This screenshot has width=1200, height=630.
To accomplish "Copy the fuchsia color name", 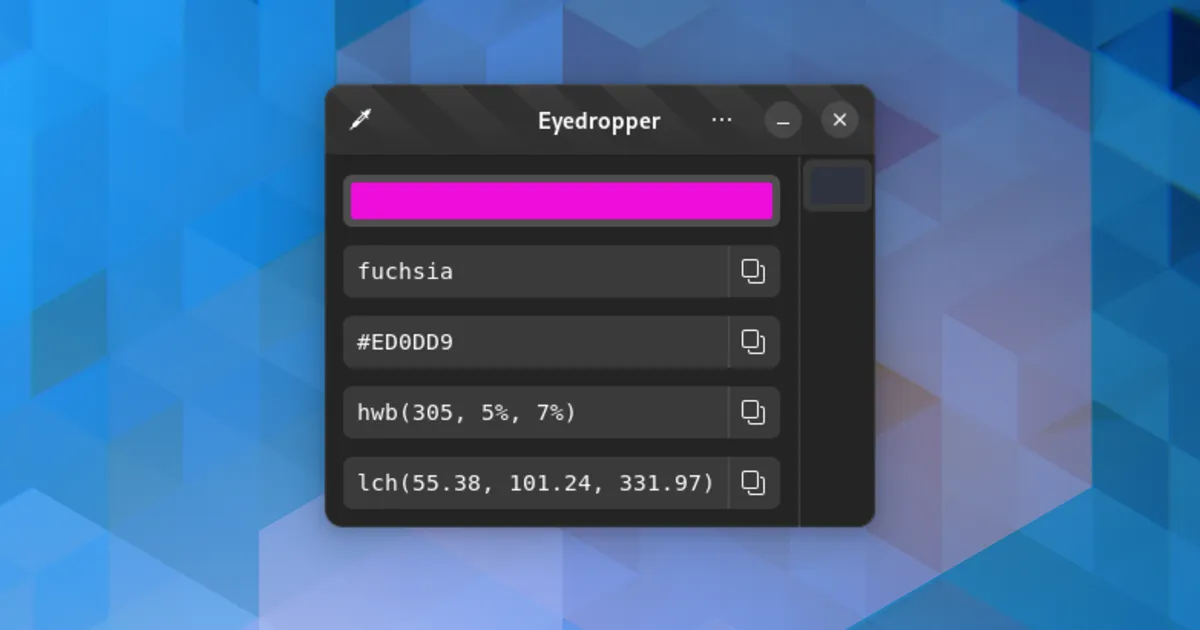I will [x=753, y=272].
